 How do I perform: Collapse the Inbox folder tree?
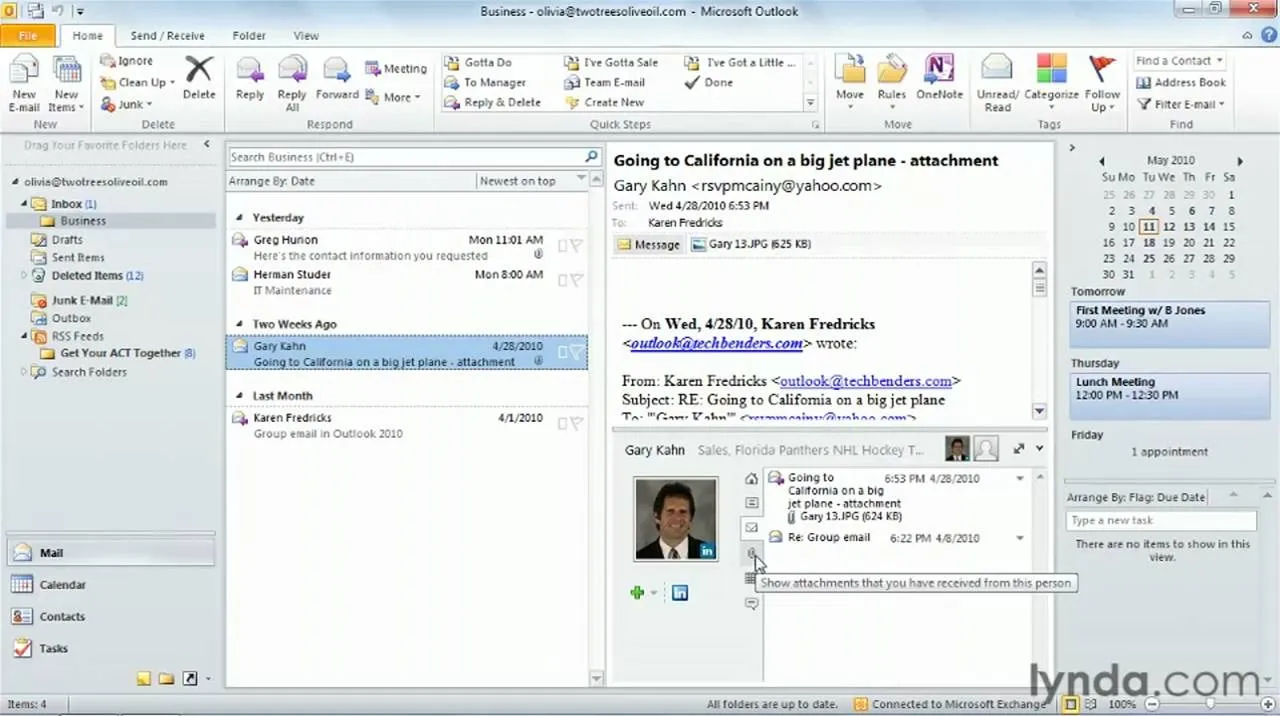pyautogui.click(x=25, y=204)
